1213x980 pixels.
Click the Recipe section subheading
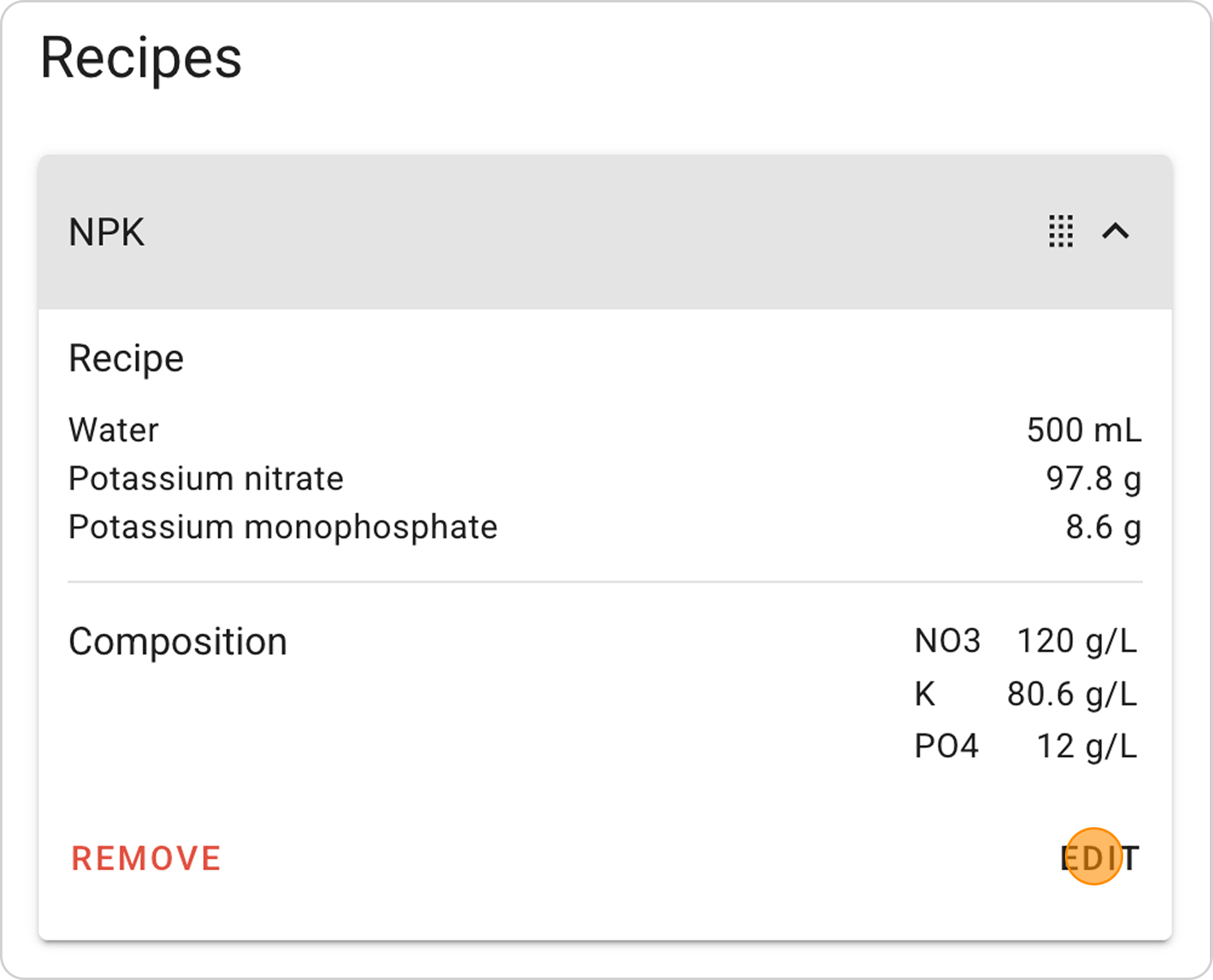[126, 358]
